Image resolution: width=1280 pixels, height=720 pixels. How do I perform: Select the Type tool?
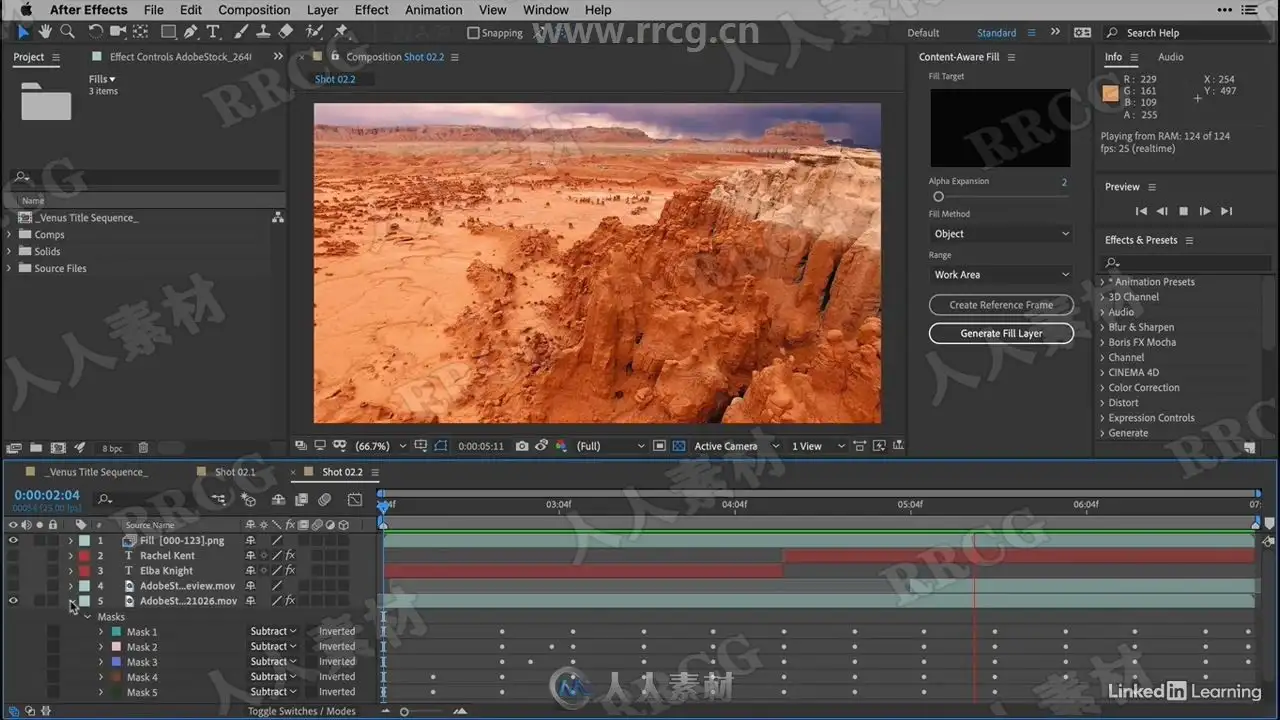coord(213,32)
